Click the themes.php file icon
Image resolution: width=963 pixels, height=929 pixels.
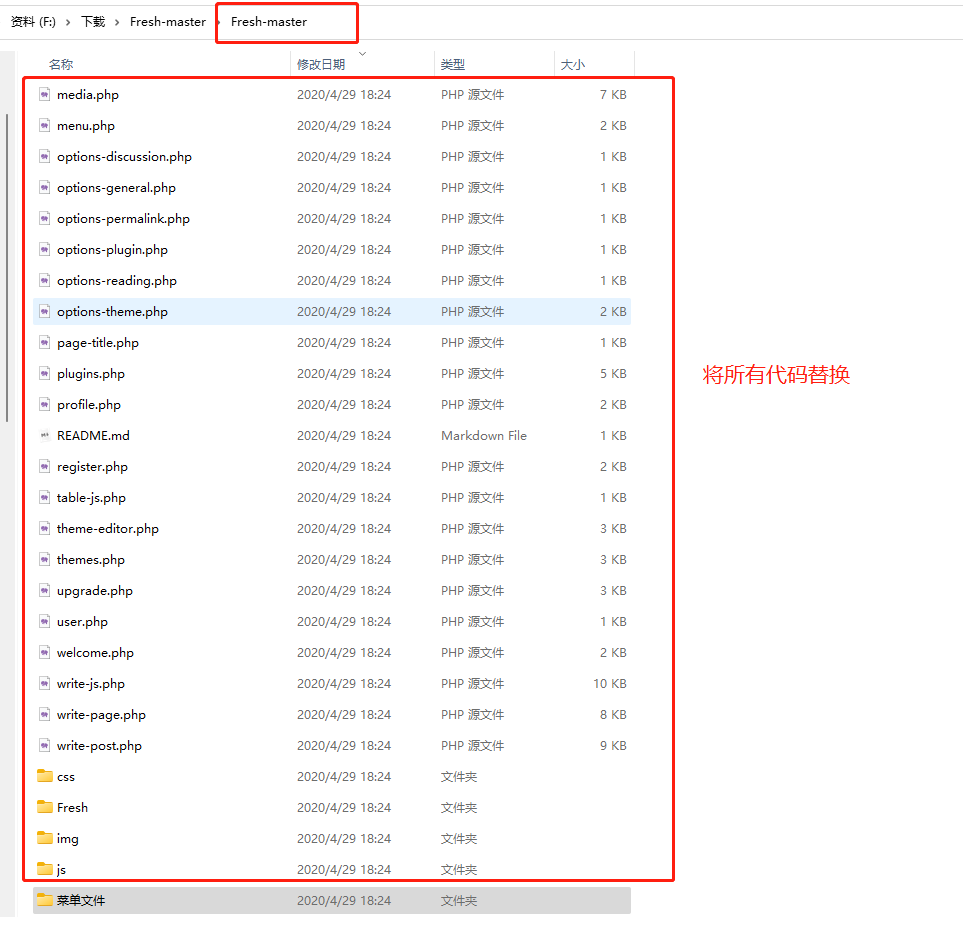click(x=44, y=560)
